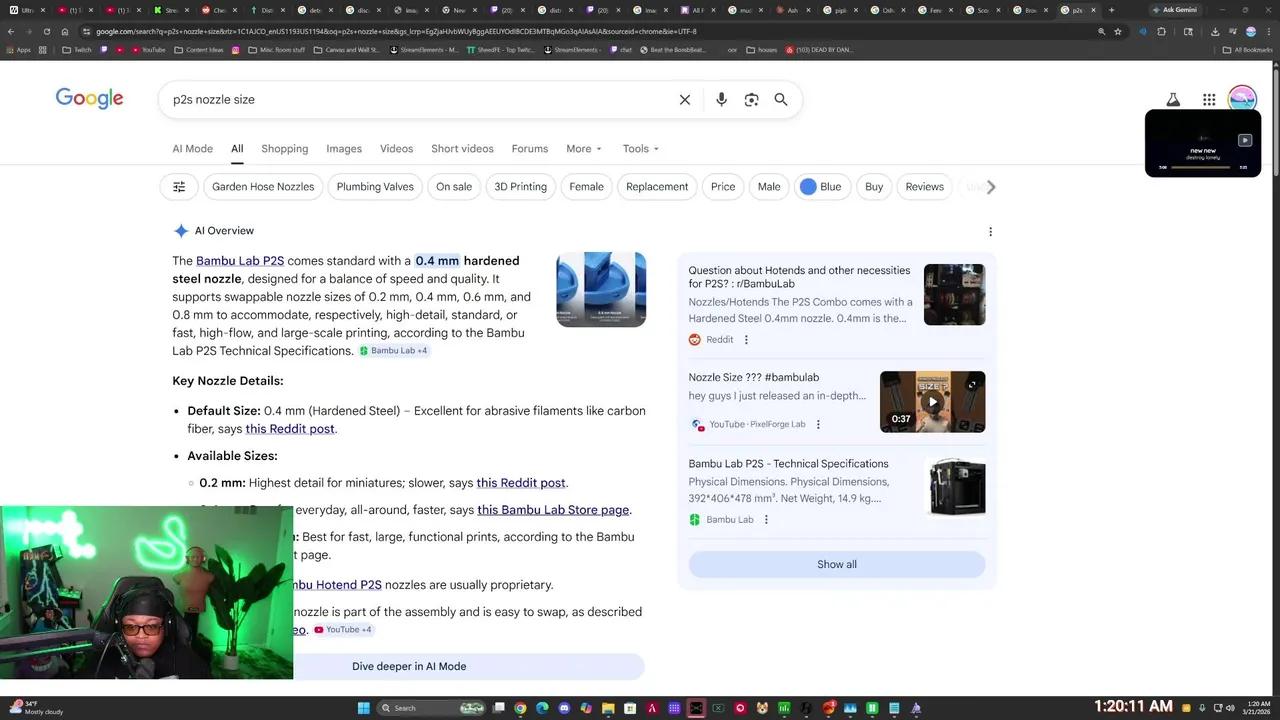Click Show all sources button
1280x720 pixels.
(x=837, y=564)
